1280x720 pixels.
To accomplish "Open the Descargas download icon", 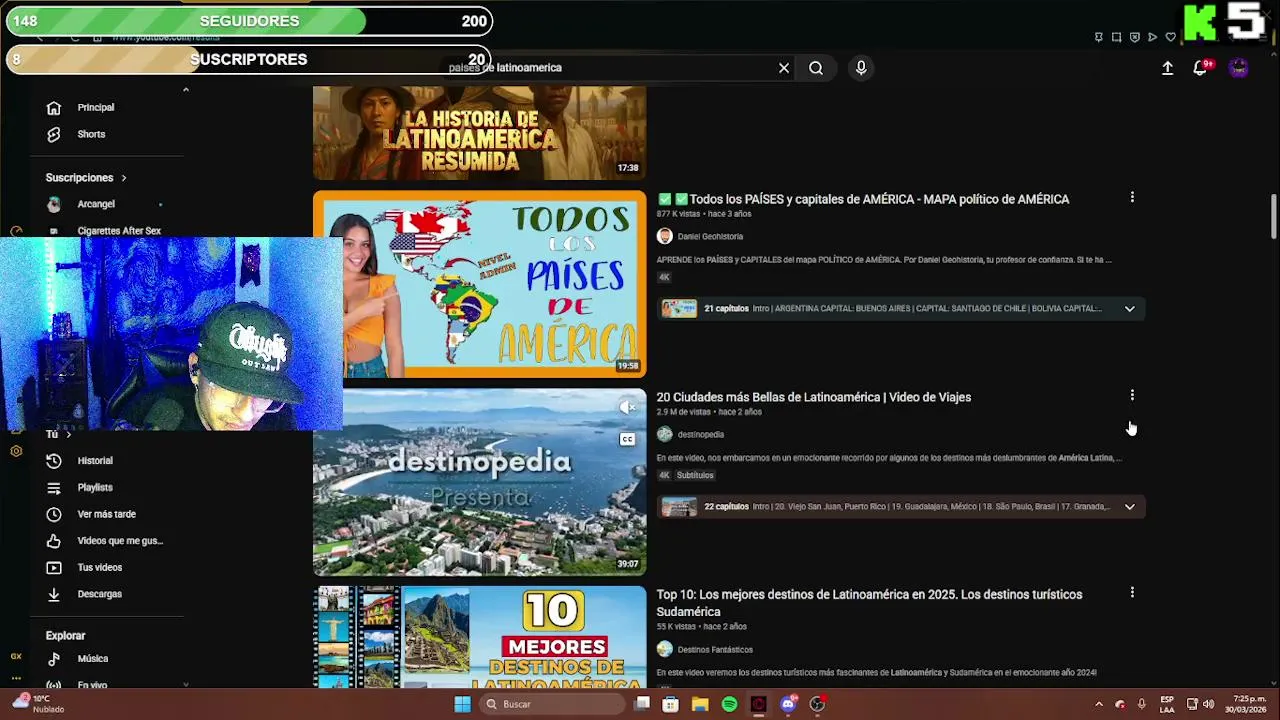I will tap(54, 594).
